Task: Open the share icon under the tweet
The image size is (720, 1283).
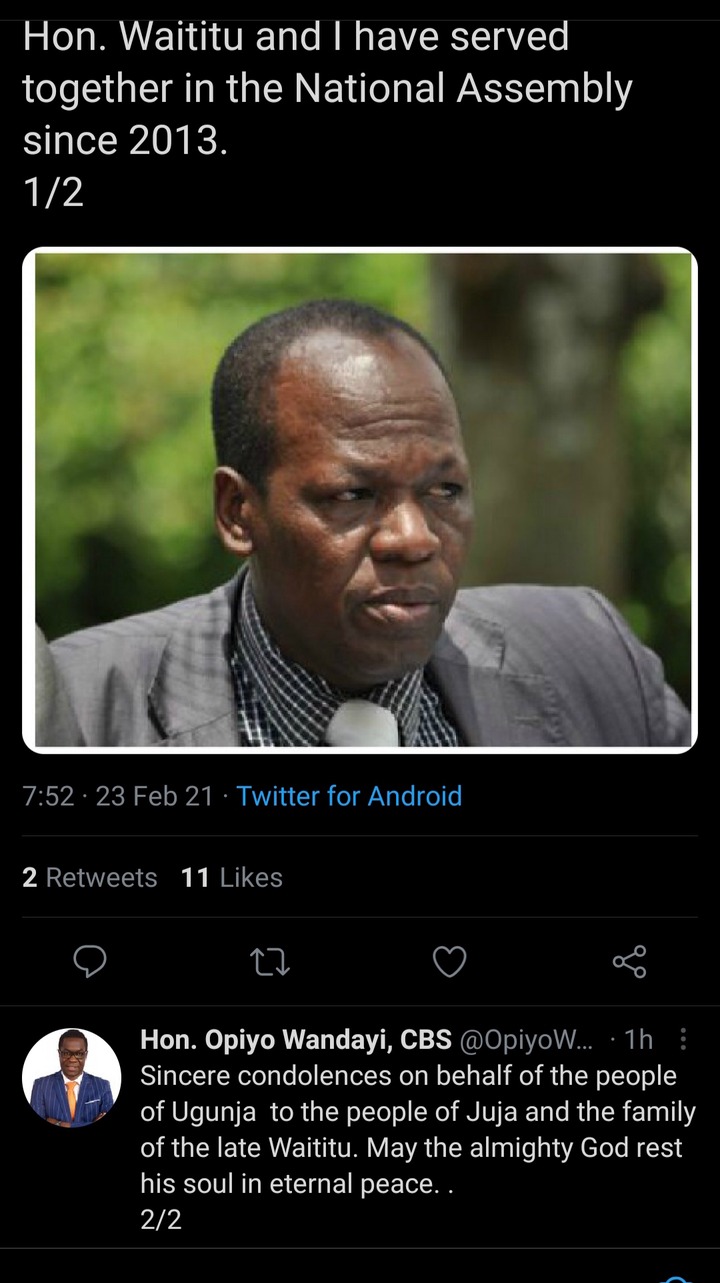Action: click(x=629, y=962)
